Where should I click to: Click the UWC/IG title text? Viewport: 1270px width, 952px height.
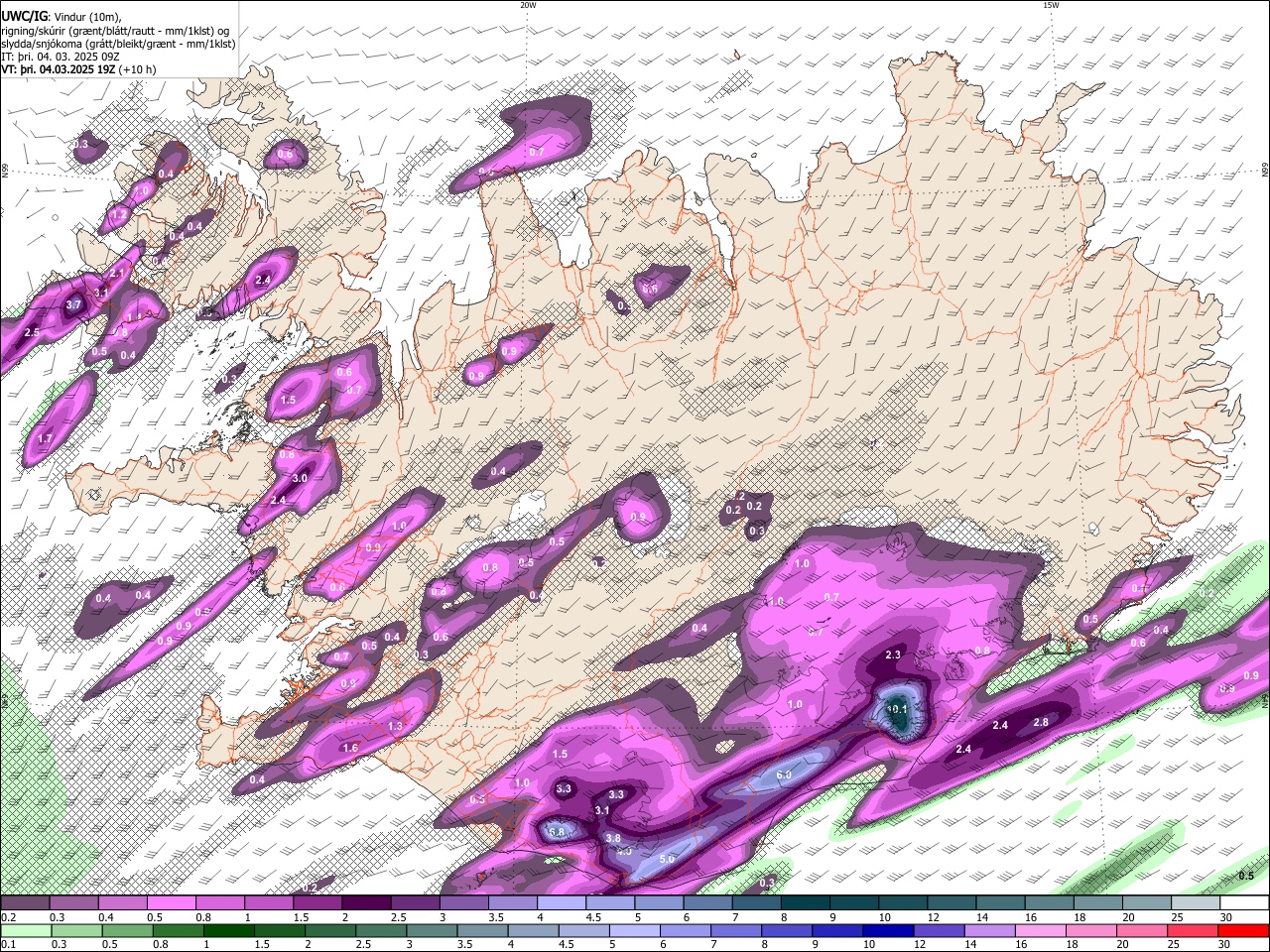24,17
